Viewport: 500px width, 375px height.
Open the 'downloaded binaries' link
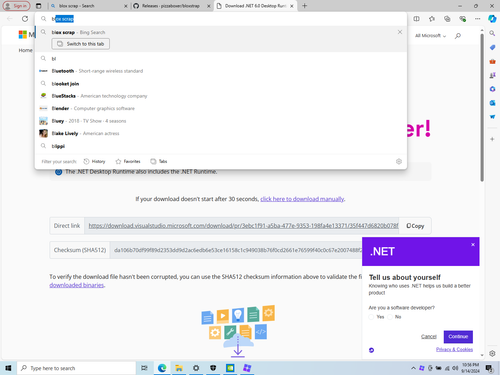pos(77,285)
